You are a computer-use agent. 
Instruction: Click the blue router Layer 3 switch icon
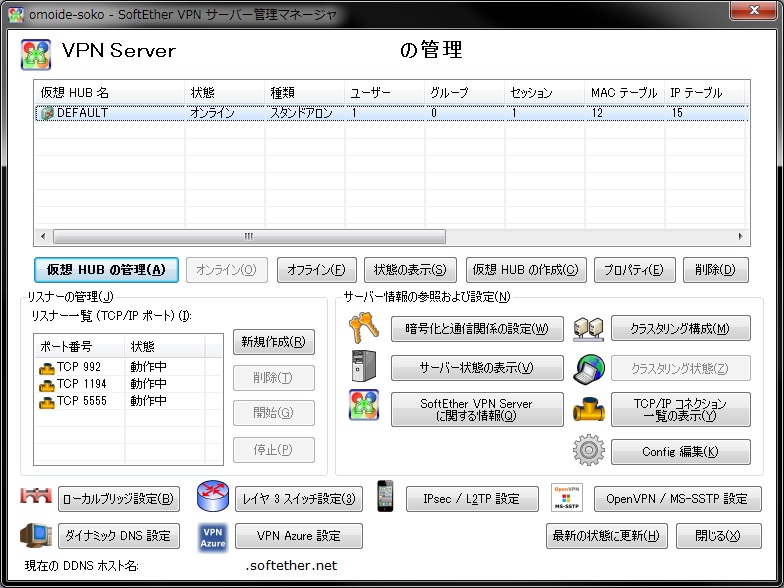coord(213,496)
